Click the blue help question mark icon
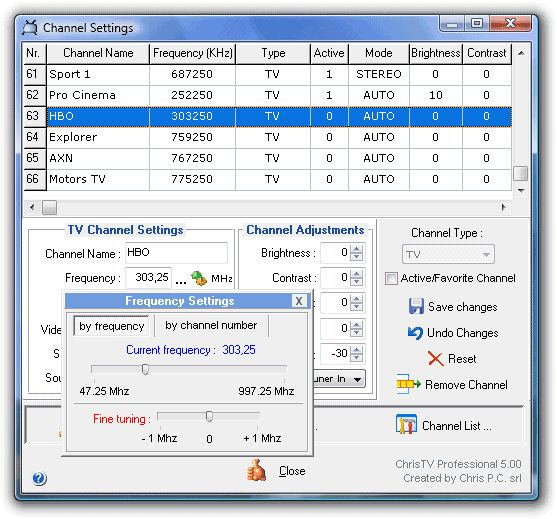This screenshot has height=519, width=557. pos(39,478)
